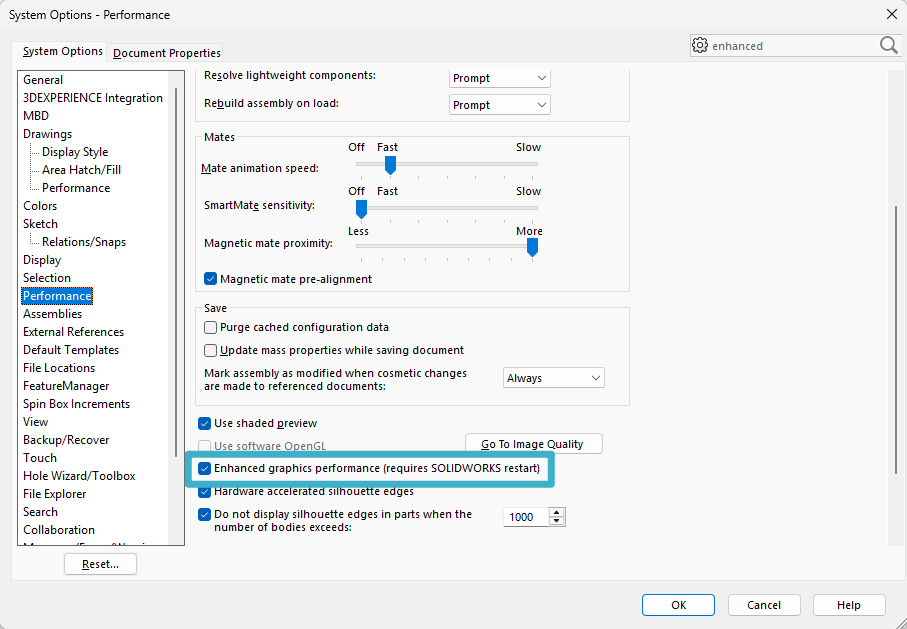Click the options category list scrollbar
This screenshot has height=629, width=907.
click(176, 272)
